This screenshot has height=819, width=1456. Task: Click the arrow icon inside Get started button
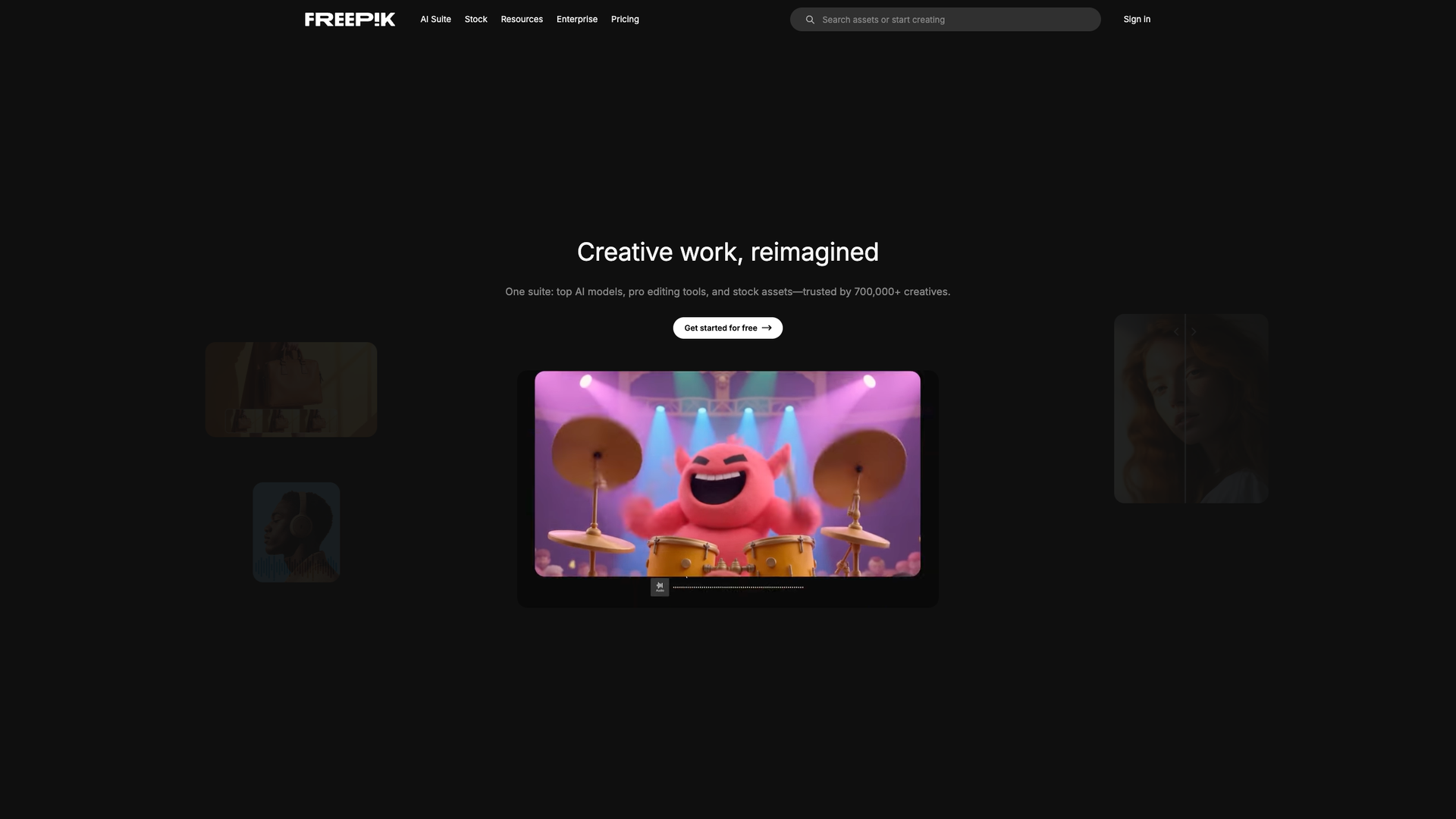[767, 328]
